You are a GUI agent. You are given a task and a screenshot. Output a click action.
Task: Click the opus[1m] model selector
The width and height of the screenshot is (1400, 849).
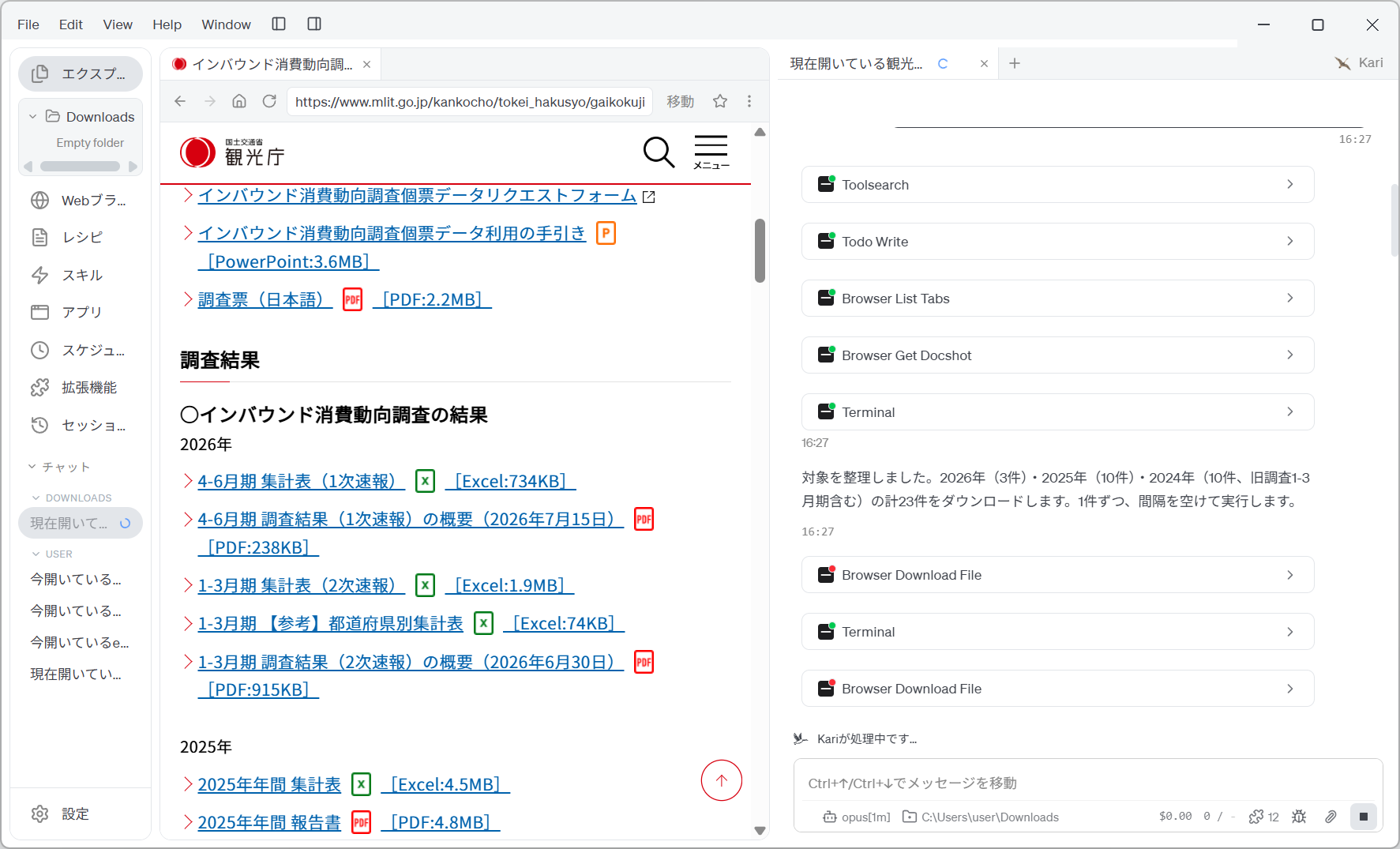856,817
